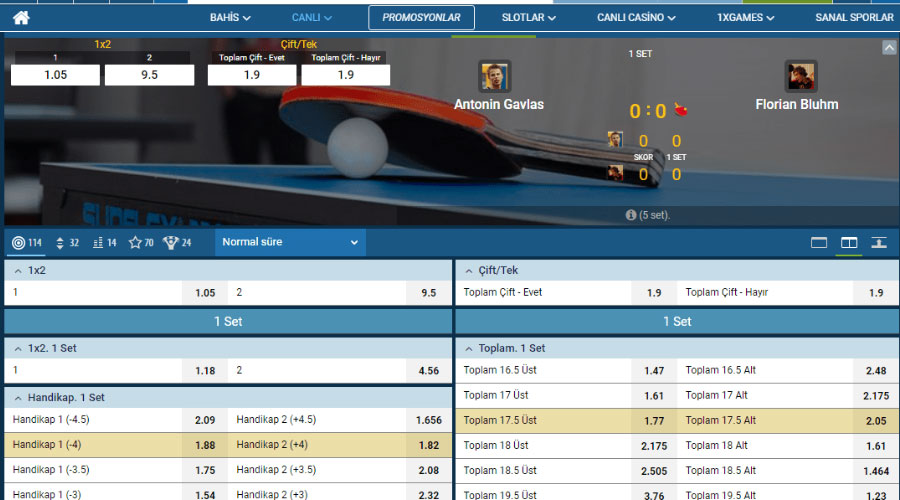This screenshot has width=900, height=500.
Task: Pick Toplam 17.5 Üst at 1.77
Action: [654, 420]
